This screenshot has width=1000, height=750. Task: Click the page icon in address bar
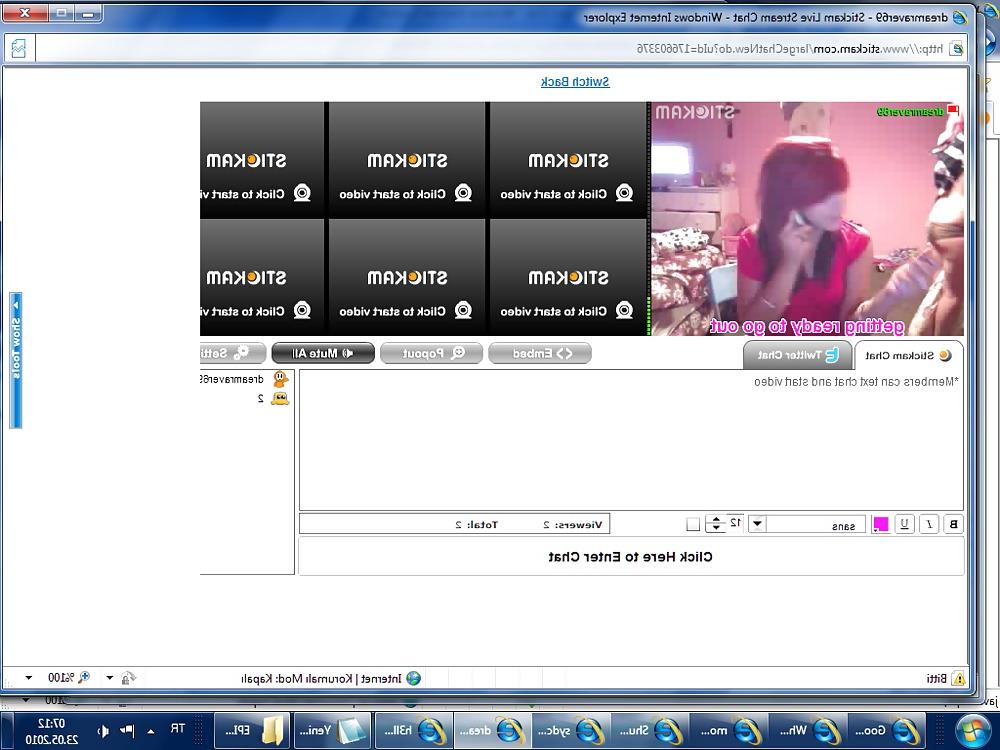coord(955,48)
